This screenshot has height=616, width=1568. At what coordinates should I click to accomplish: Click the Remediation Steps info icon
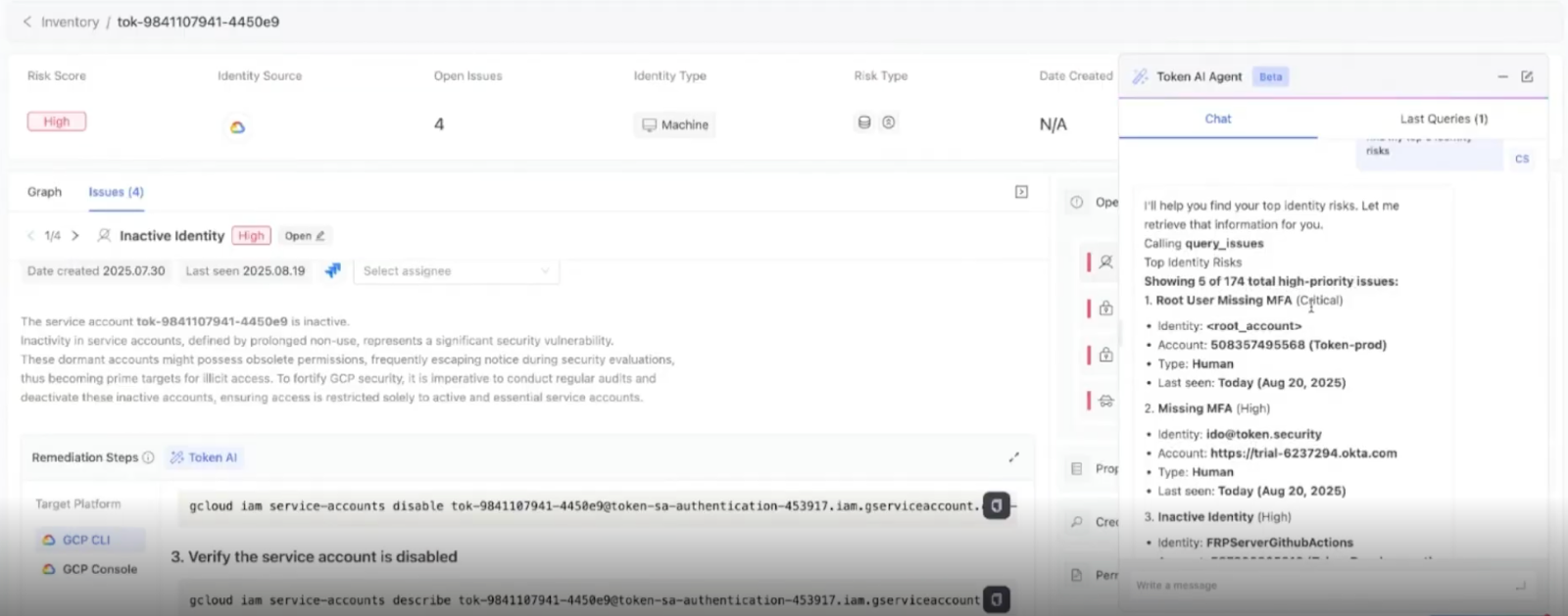tap(148, 457)
